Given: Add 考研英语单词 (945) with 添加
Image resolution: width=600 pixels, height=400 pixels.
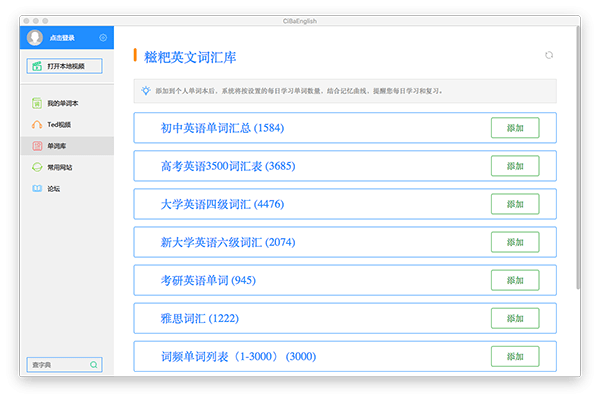Looking at the screenshot, I should pos(515,280).
